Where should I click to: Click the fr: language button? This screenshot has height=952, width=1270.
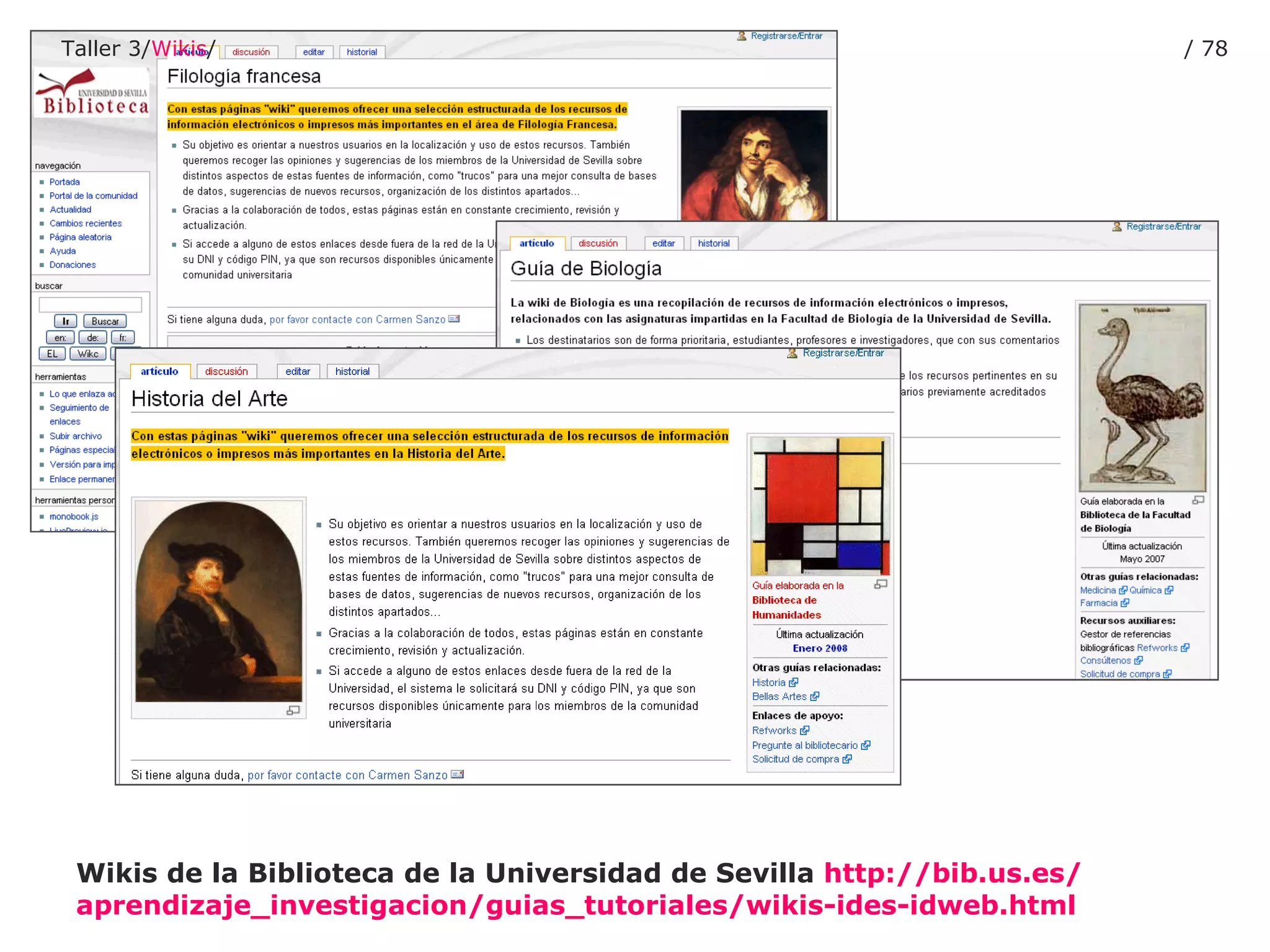click(x=123, y=337)
